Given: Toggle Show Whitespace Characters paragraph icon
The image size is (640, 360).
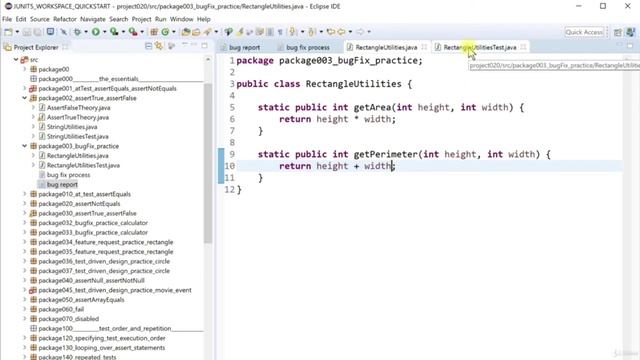Looking at the screenshot, I should coord(280,32).
